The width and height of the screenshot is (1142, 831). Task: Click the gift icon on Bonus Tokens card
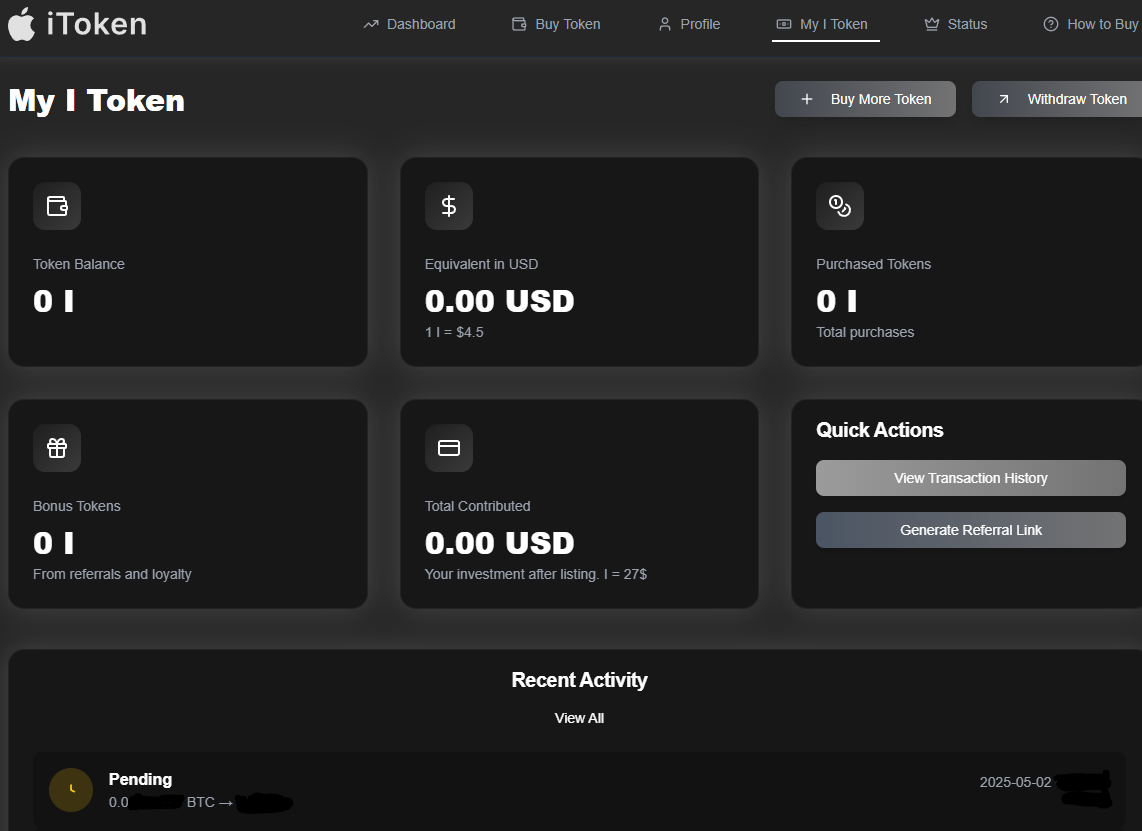[57, 448]
